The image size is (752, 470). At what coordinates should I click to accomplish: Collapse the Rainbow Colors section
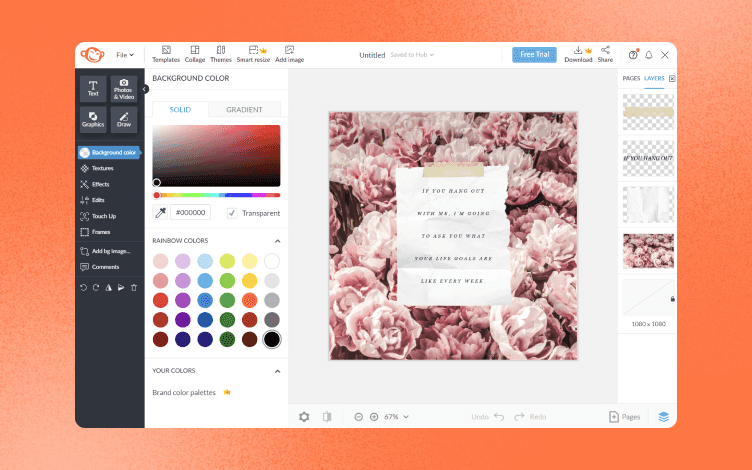pyautogui.click(x=277, y=241)
